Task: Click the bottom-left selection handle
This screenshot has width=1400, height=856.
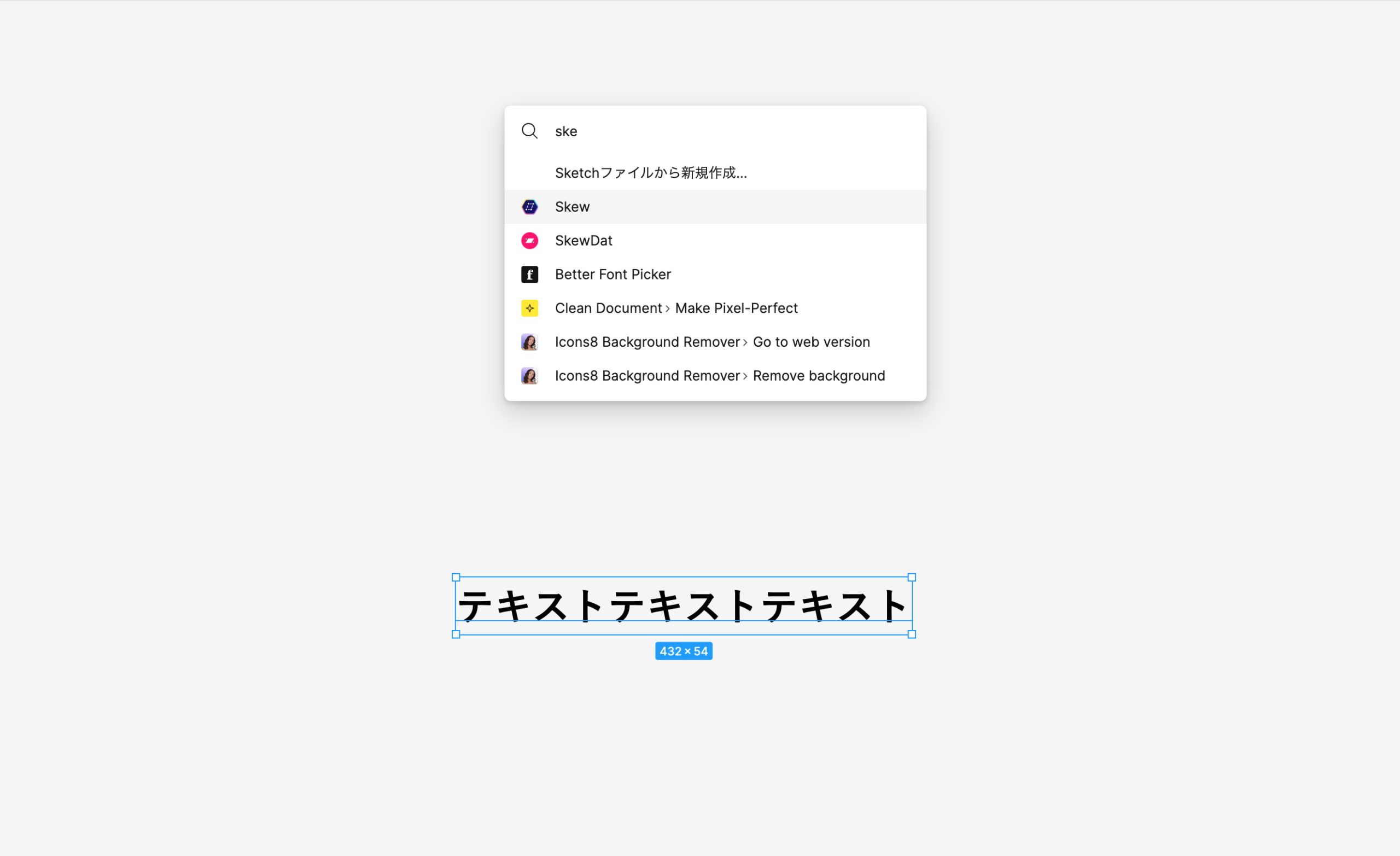Action: (x=456, y=634)
